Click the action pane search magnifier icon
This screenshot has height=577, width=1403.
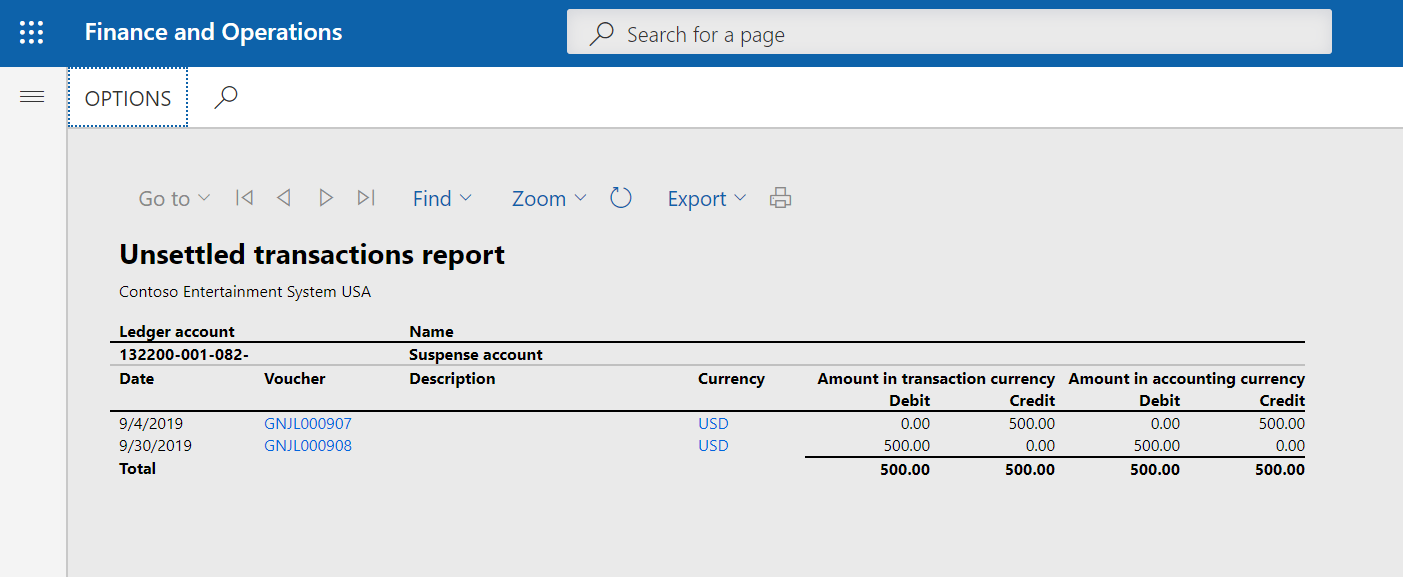226,97
